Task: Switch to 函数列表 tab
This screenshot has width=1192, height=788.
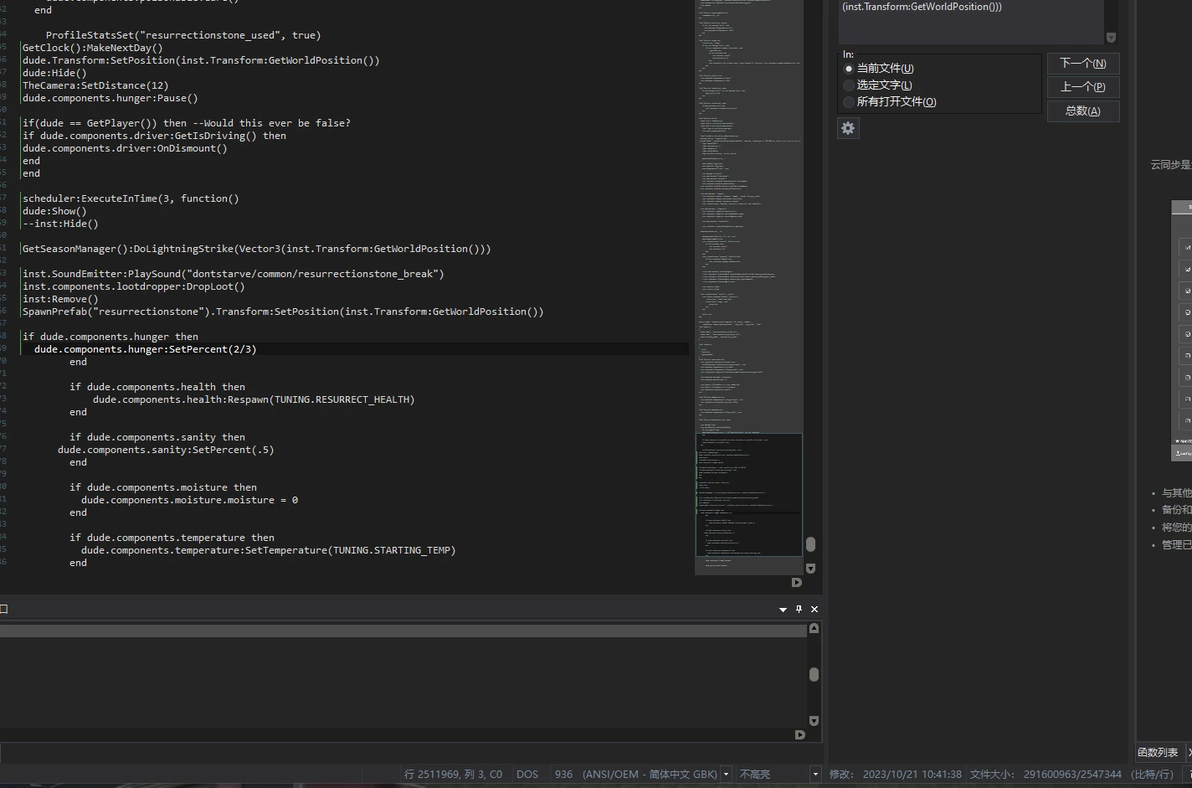Action: [1158, 752]
